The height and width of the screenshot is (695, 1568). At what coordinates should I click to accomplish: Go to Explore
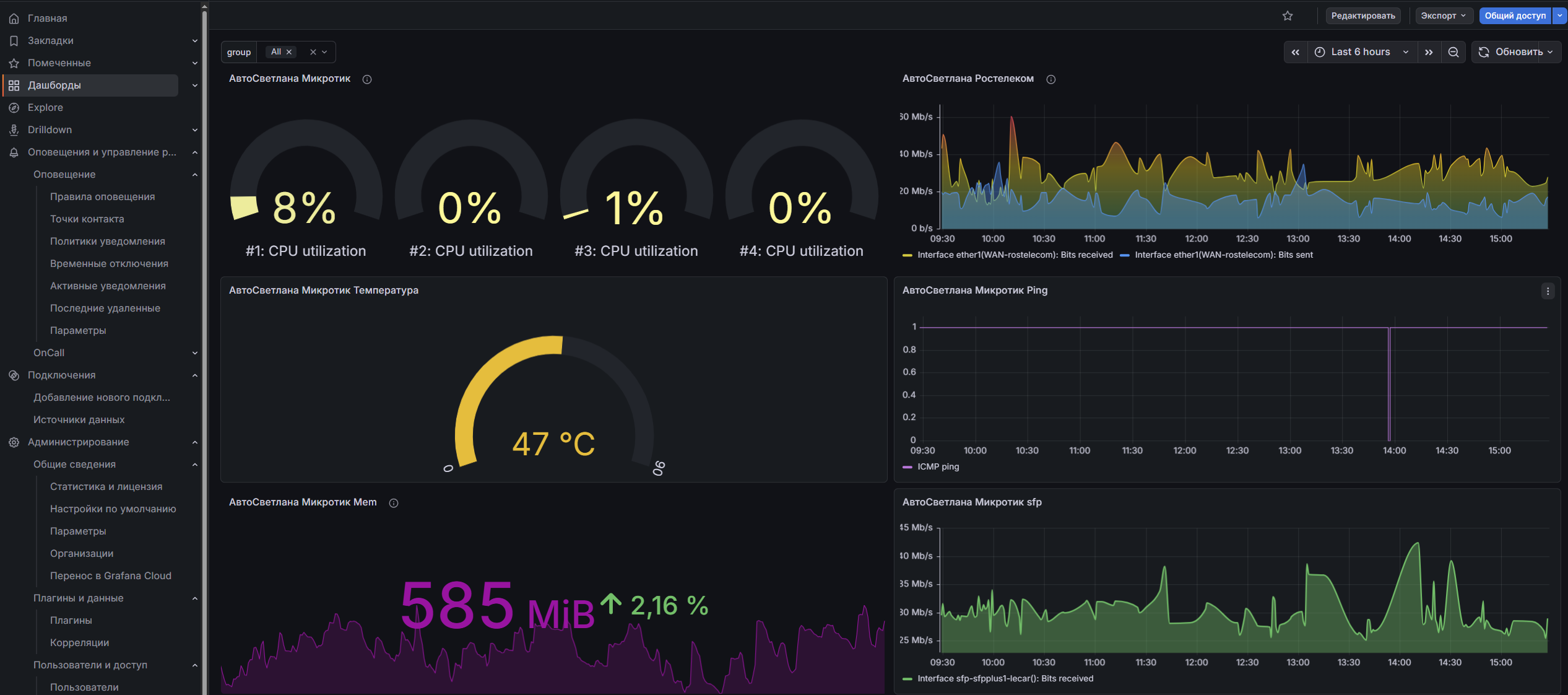click(45, 108)
